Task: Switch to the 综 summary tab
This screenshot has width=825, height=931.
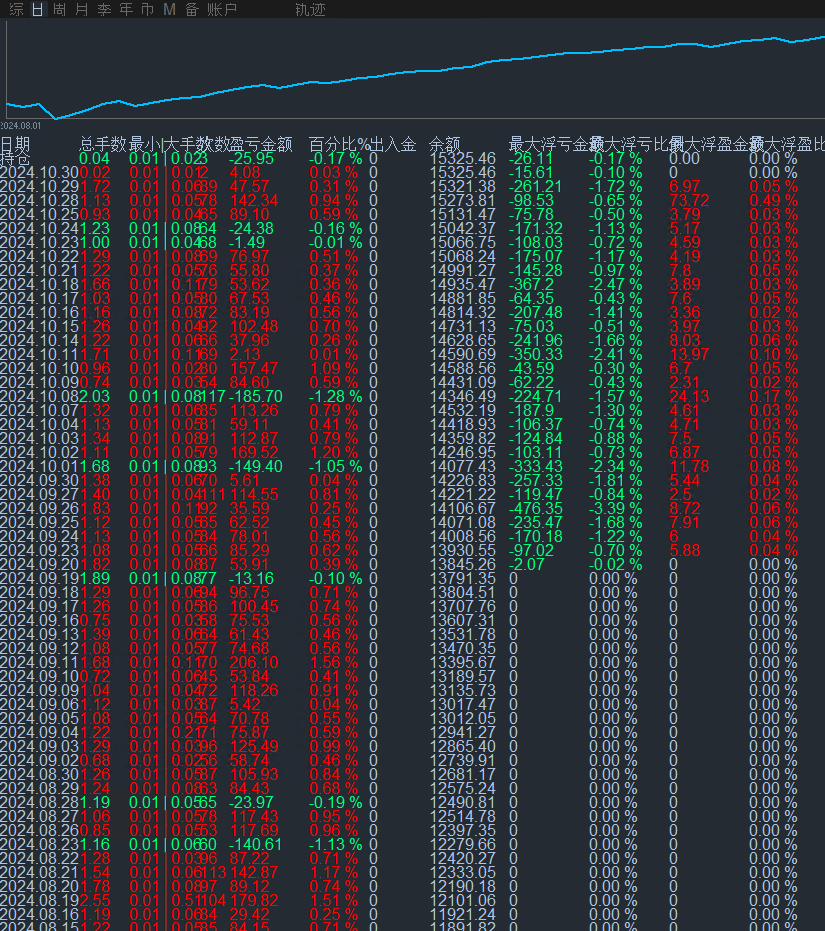Action: coord(17,10)
